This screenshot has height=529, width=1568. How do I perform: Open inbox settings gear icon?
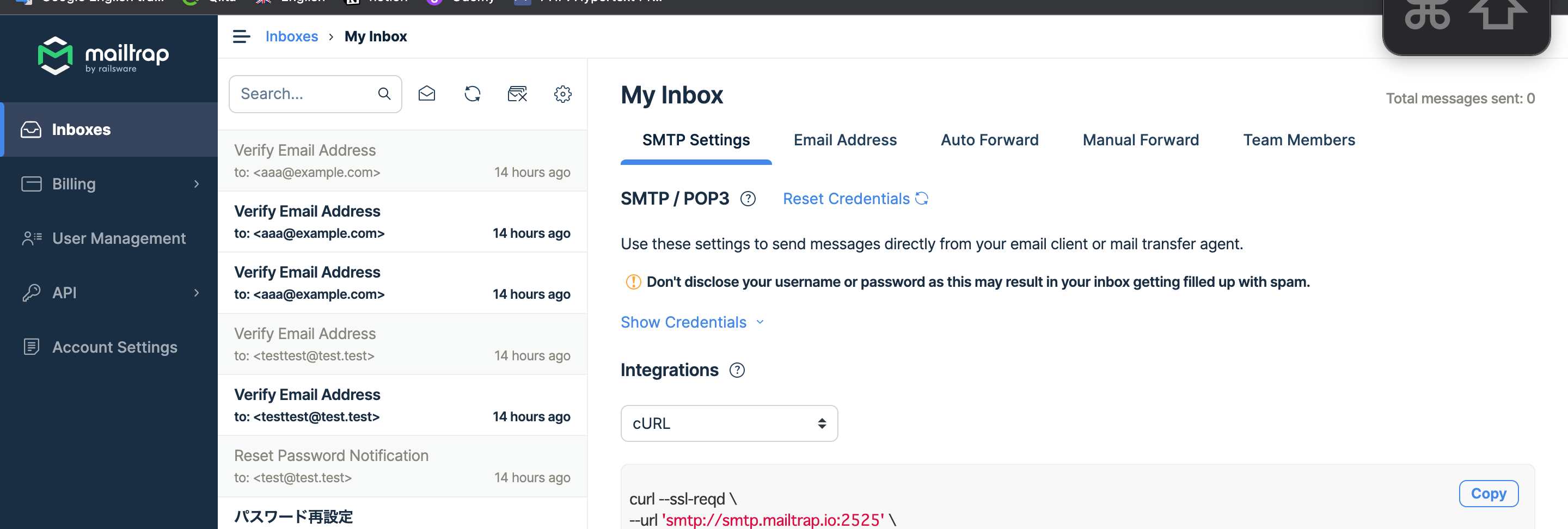pos(562,94)
